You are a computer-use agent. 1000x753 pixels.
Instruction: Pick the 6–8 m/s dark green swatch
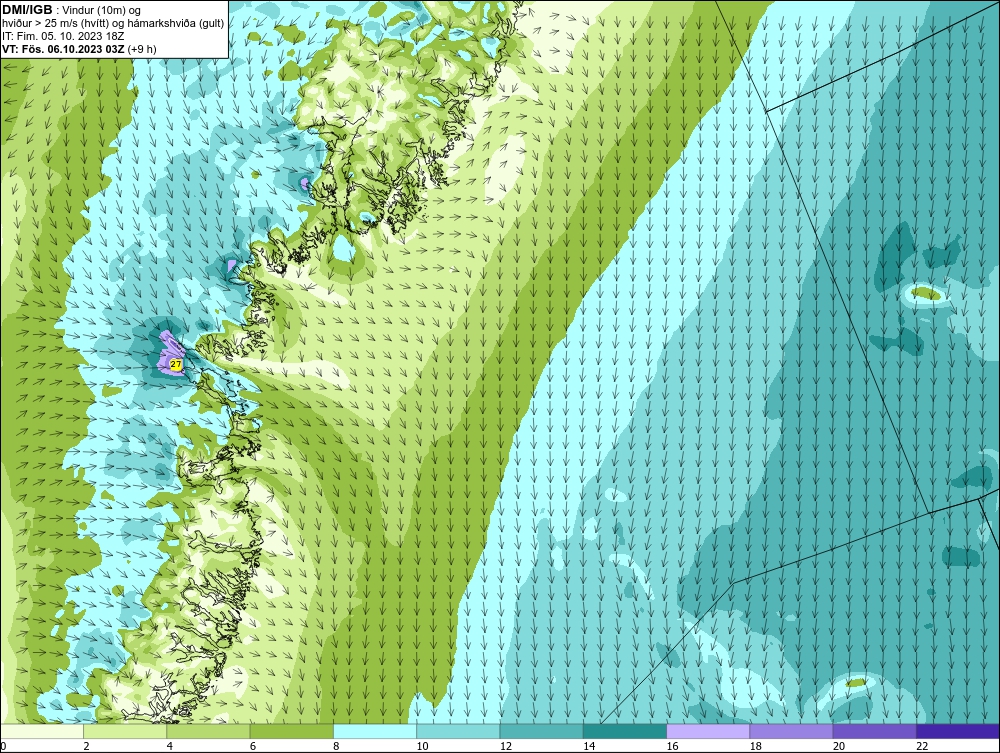(291, 731)
